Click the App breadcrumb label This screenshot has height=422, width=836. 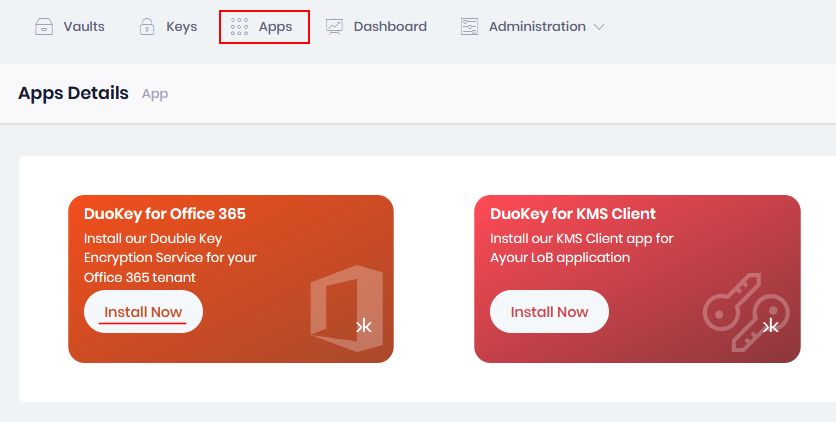pos(155,94)
